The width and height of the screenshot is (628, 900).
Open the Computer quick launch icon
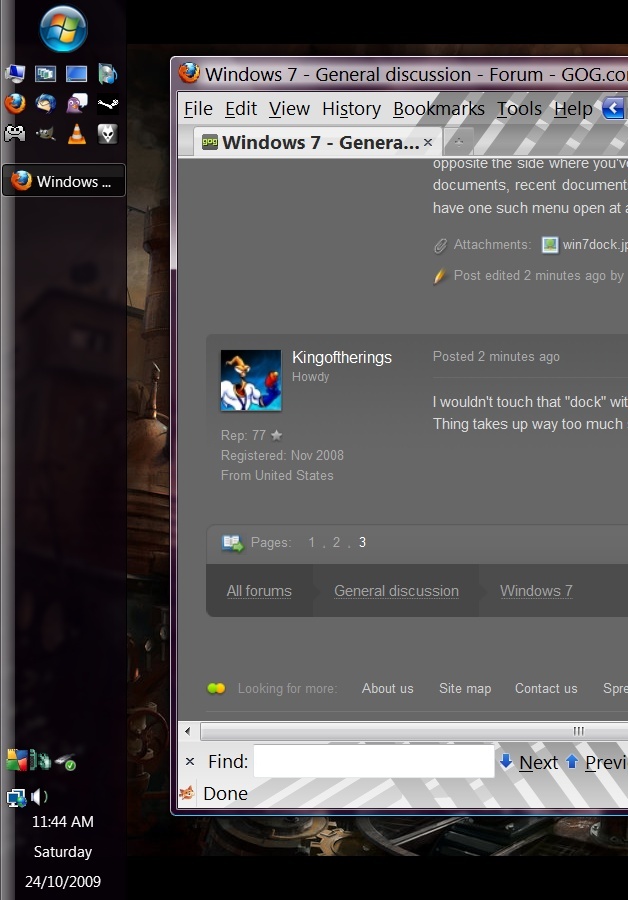15,73
